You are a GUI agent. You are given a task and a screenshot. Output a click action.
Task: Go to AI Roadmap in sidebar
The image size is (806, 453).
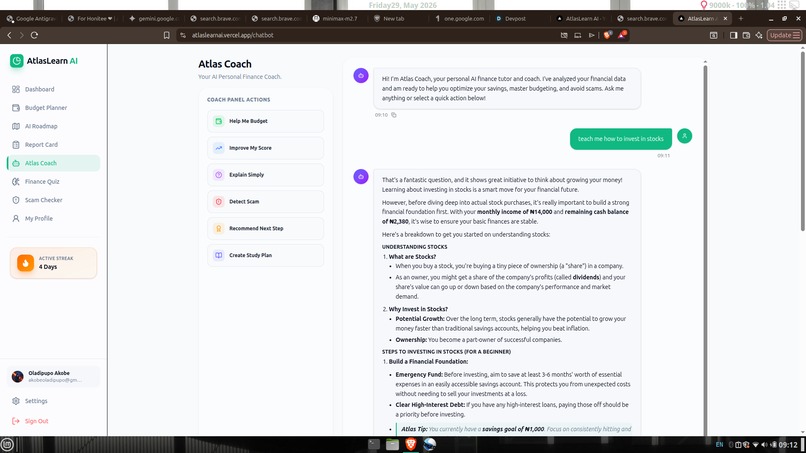53,126
